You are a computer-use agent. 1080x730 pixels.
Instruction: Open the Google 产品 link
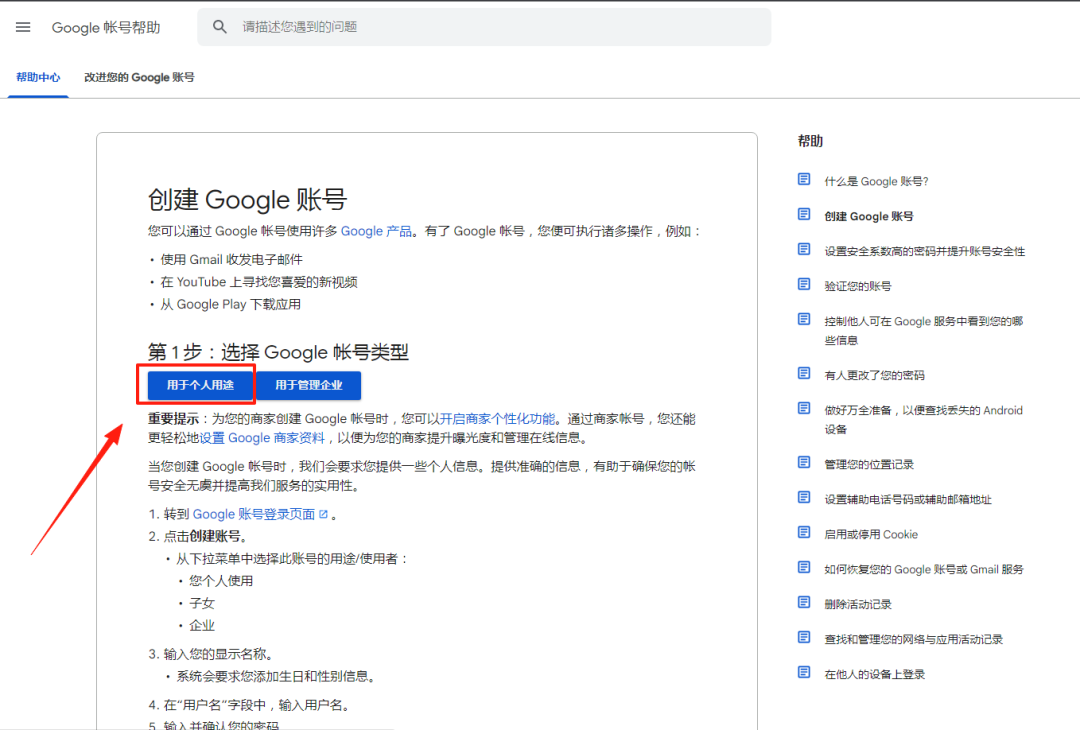point(376,231)
